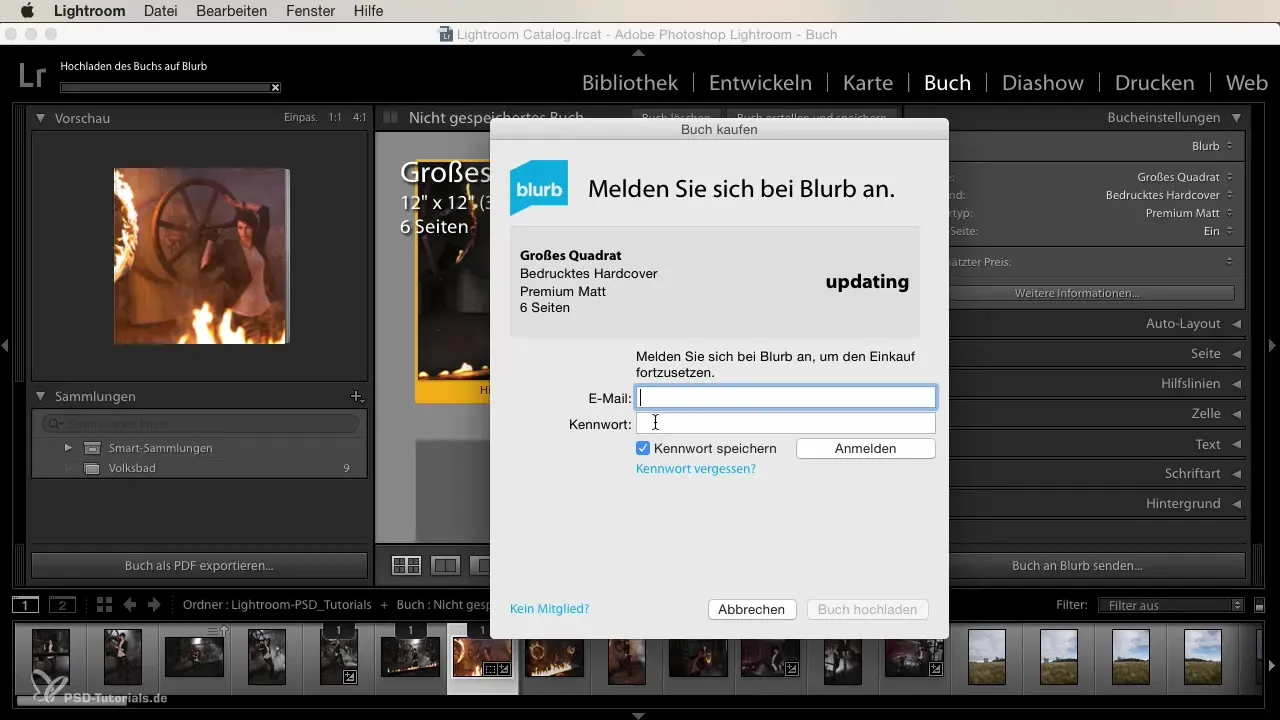The height and width of the screenshot is (720, 1280).
Task: Open the Fenster menu
Action: point(310,10)
